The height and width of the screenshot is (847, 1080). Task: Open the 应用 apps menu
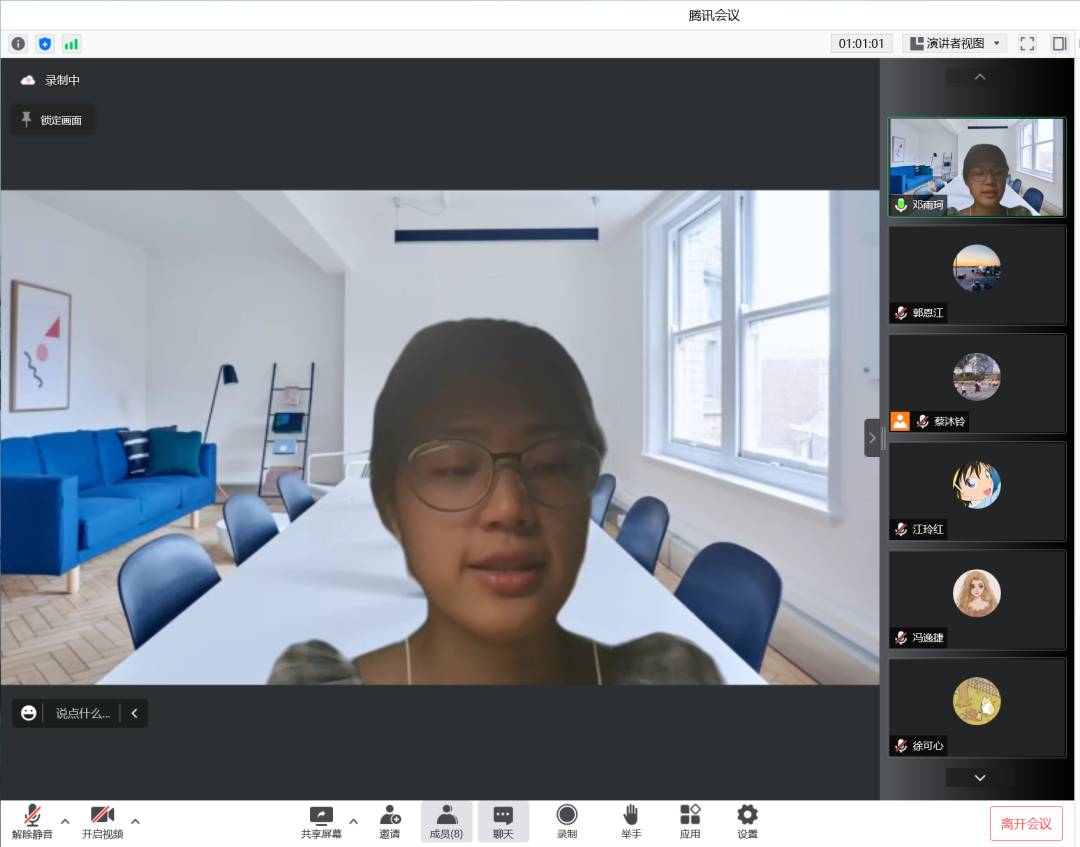click(x=689, y=822)
